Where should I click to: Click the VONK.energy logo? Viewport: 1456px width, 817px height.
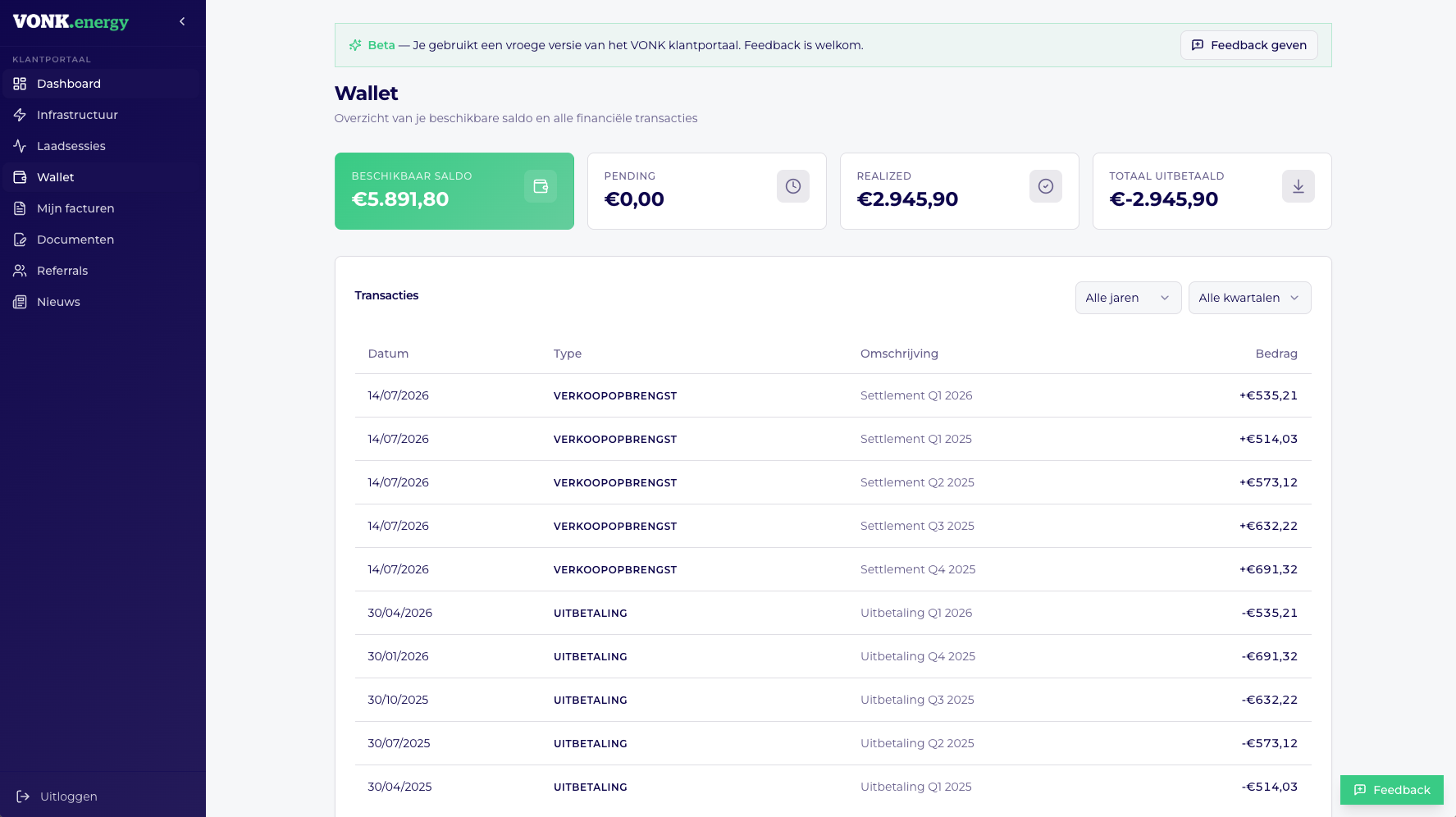coord(71,22)
